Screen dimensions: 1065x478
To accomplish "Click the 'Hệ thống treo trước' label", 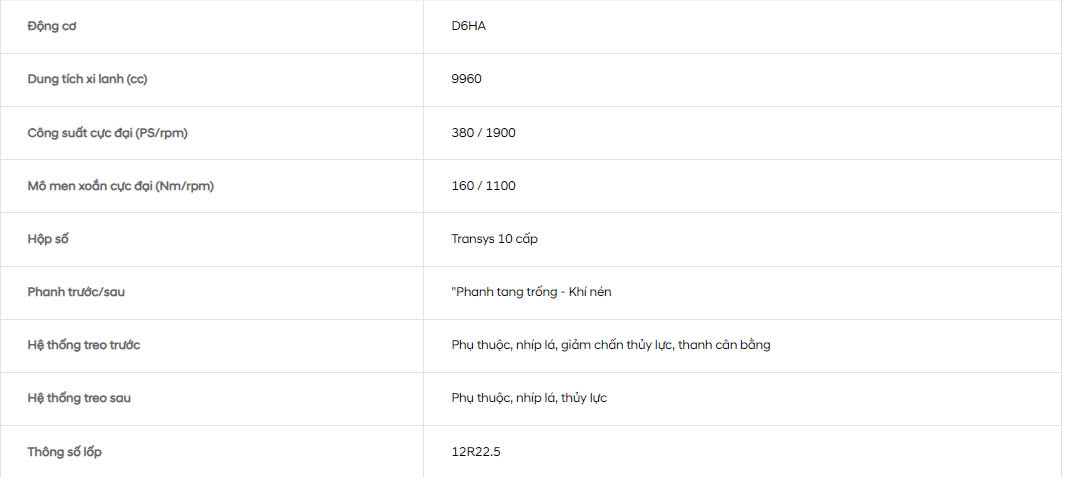I will pyautogui.click(x=84, y=345).
